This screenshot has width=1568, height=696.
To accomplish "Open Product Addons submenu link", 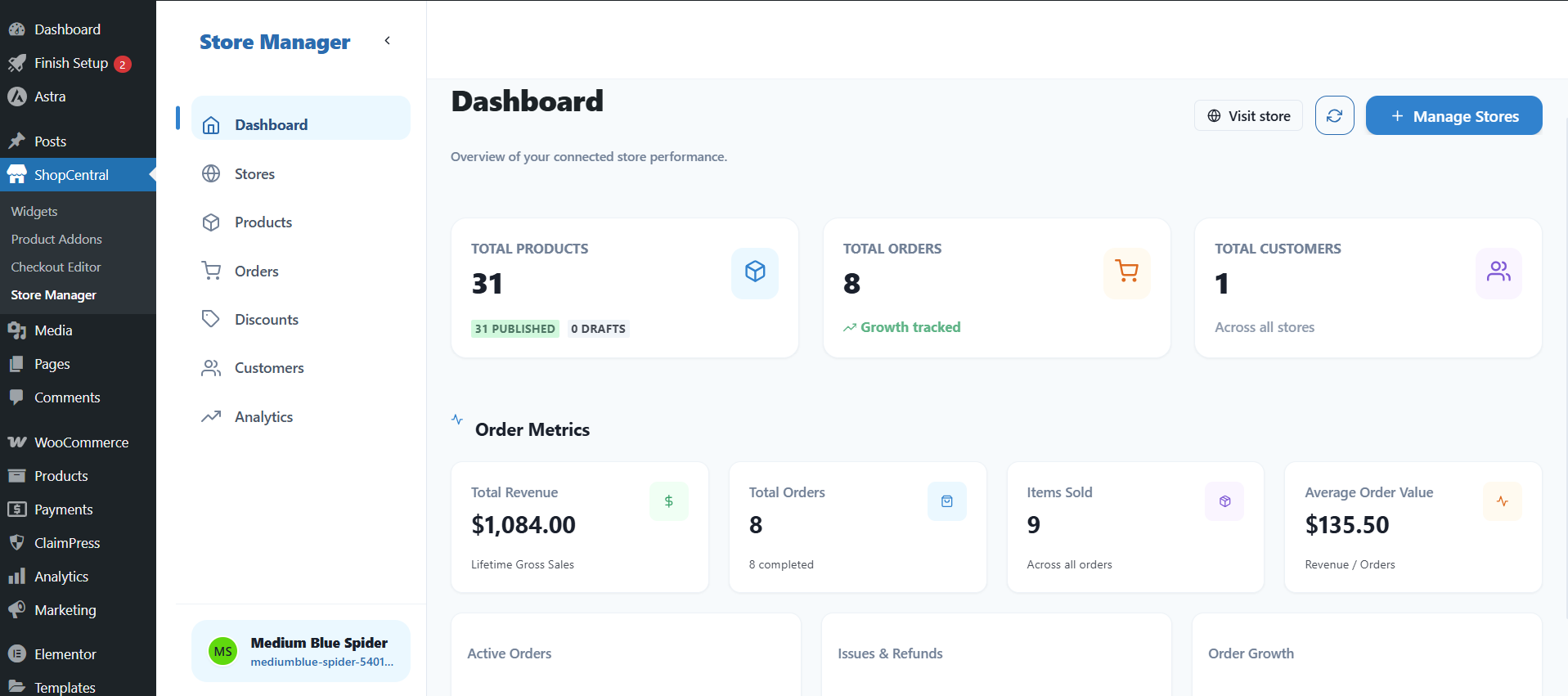I will pos(56,239).
